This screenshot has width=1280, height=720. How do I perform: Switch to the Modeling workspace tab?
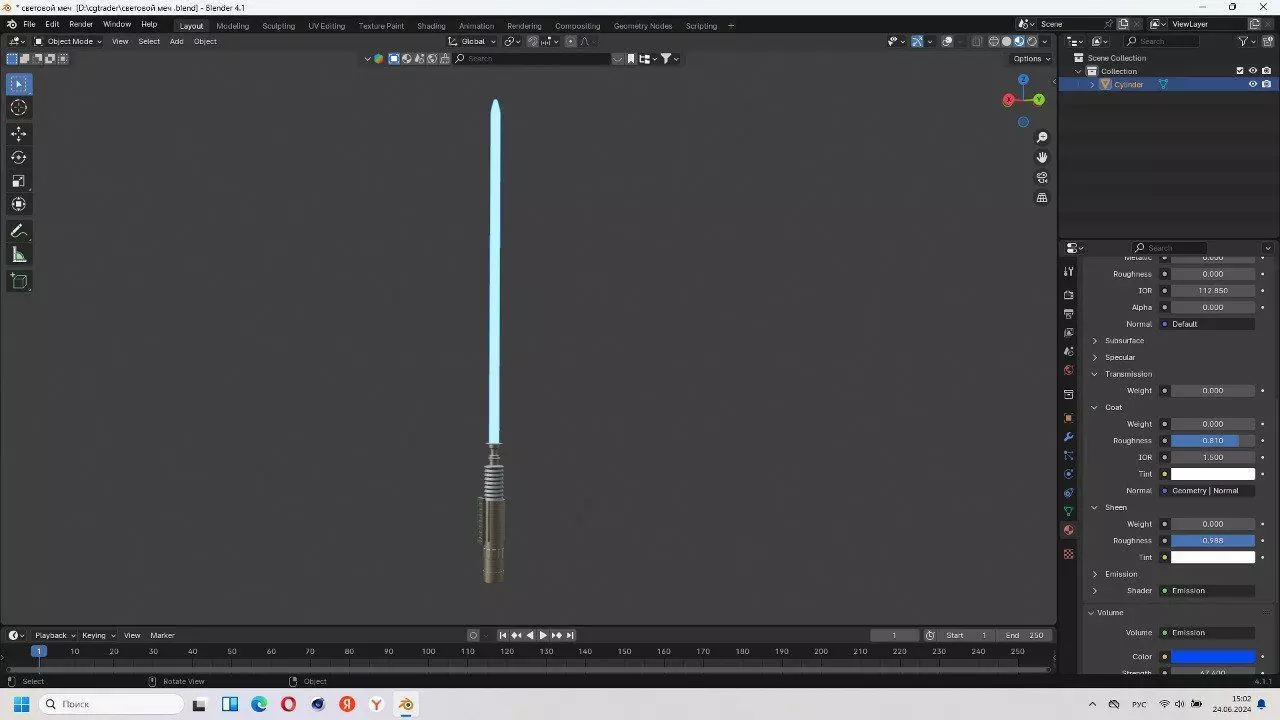click(233, 25)
